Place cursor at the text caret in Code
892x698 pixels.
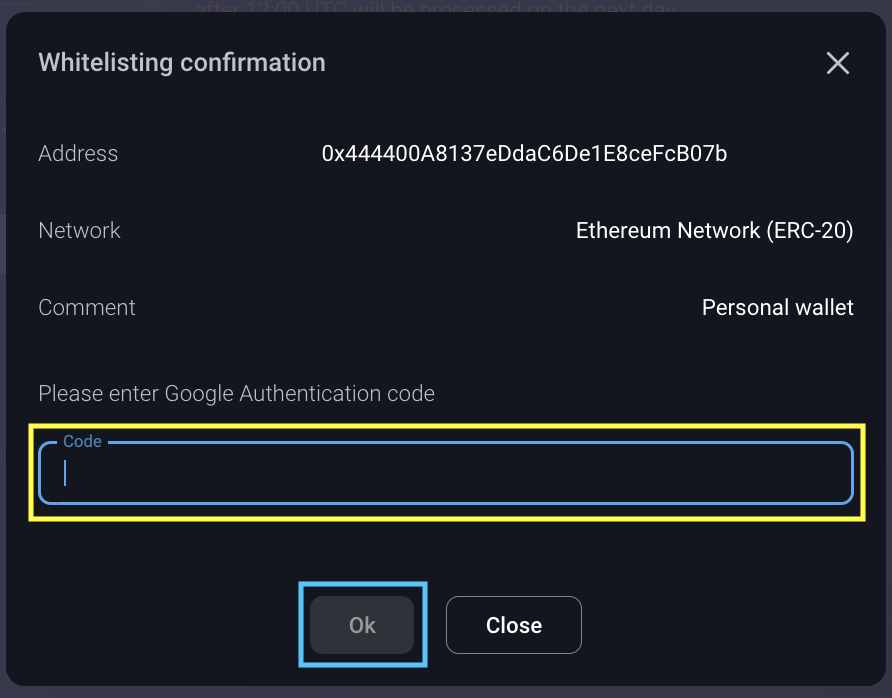66,473
